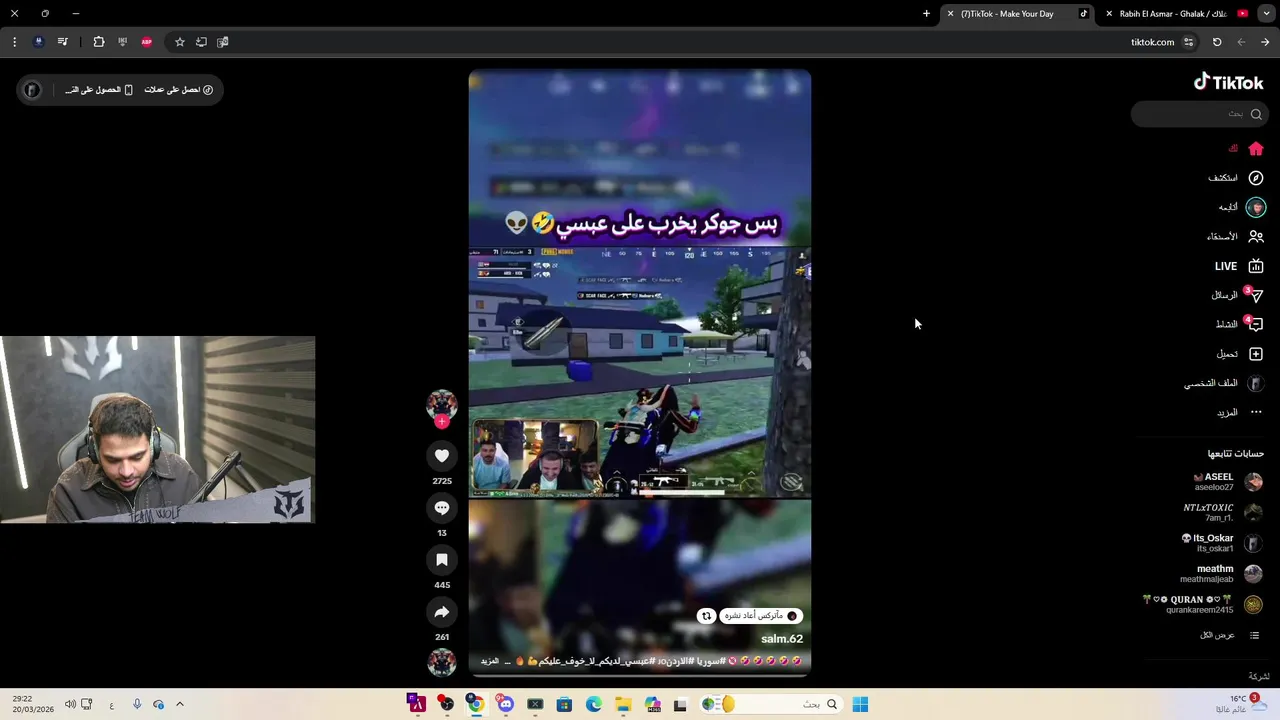Save the video with the bookmark icon
The height and width of the screenshot is (720, 1280).
coord(442,560)
